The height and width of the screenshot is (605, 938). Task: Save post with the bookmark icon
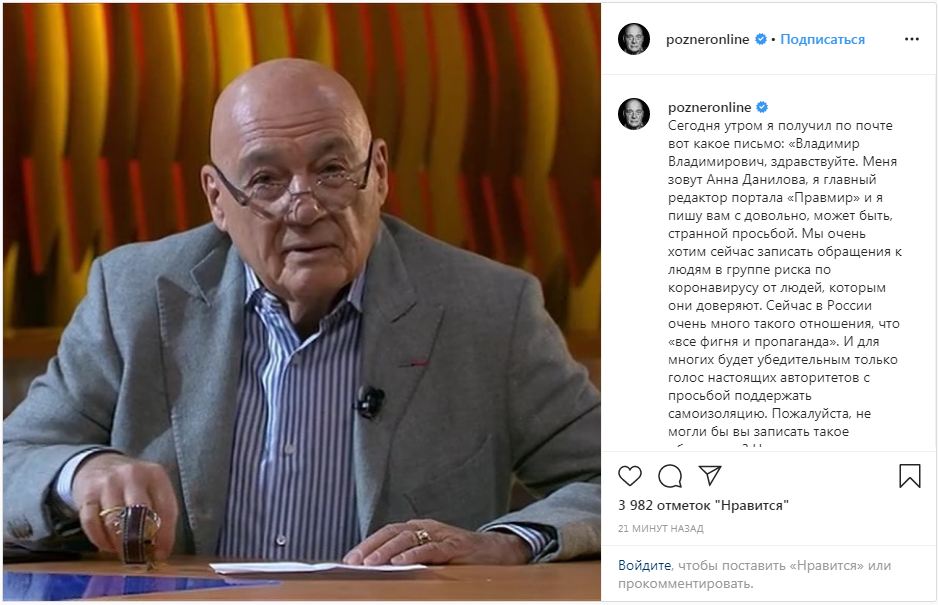[x=909, y=476]
